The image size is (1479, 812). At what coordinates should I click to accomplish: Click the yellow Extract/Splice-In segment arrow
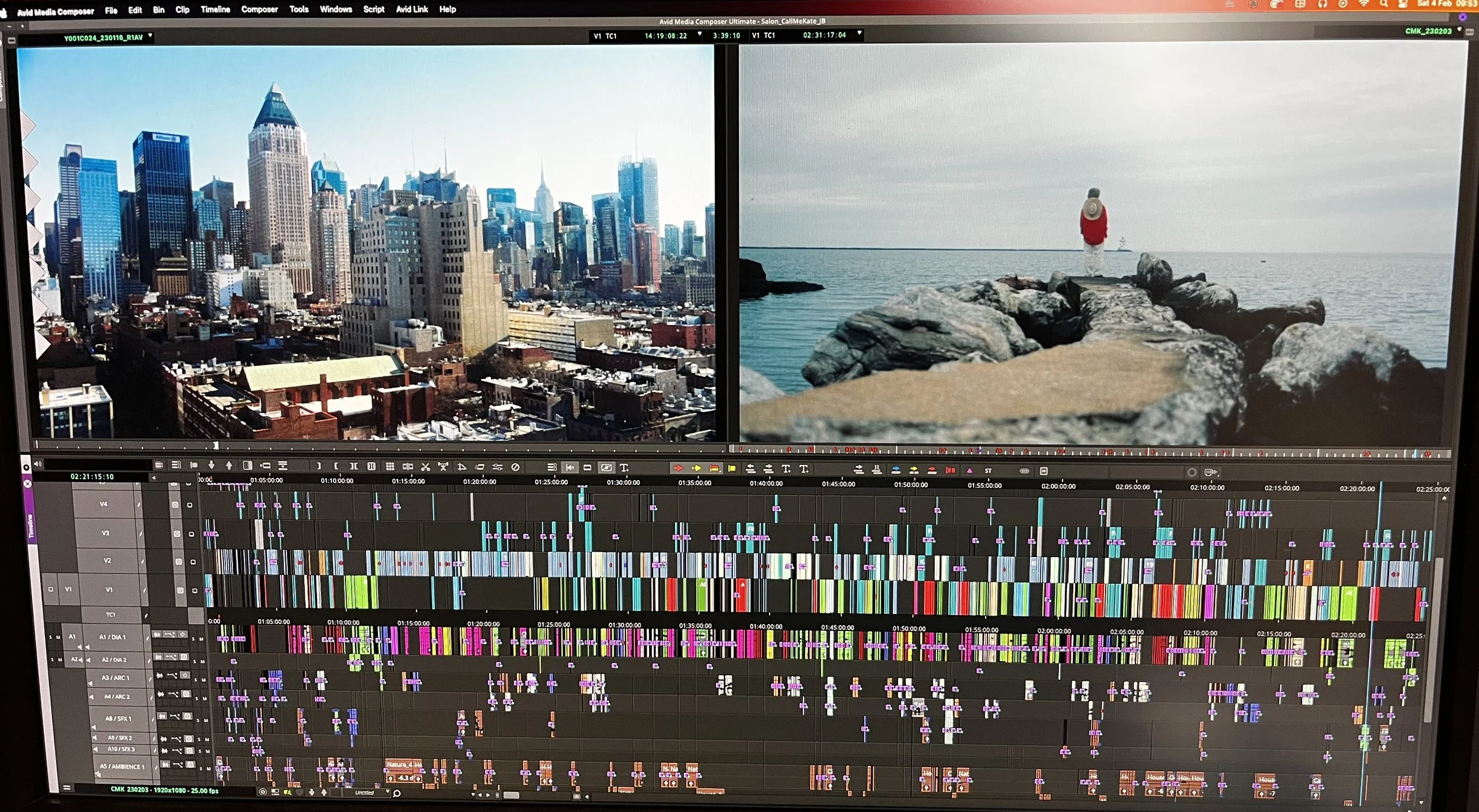[x=696, y=468]
